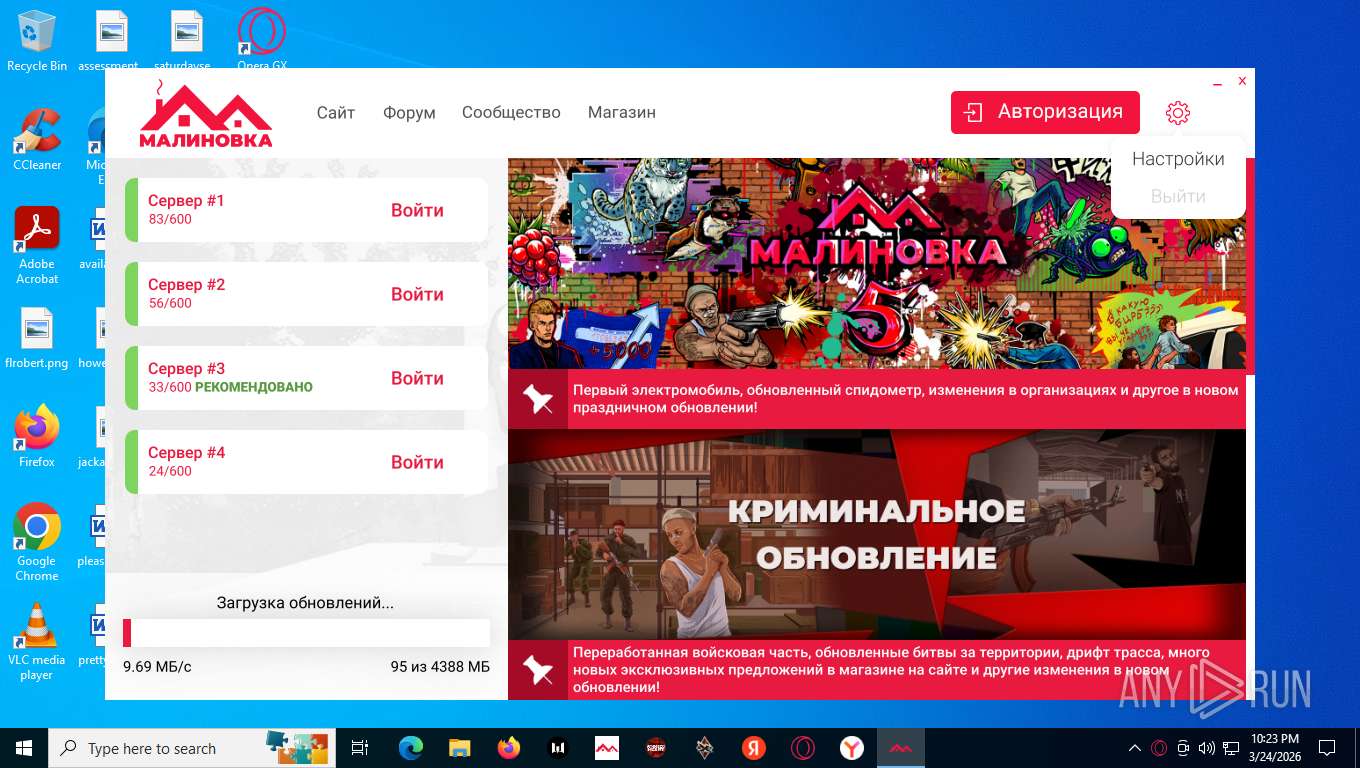The image size is (1360, 768).
Task: Open the Сообщество menu link
Action: pos(511,112)
